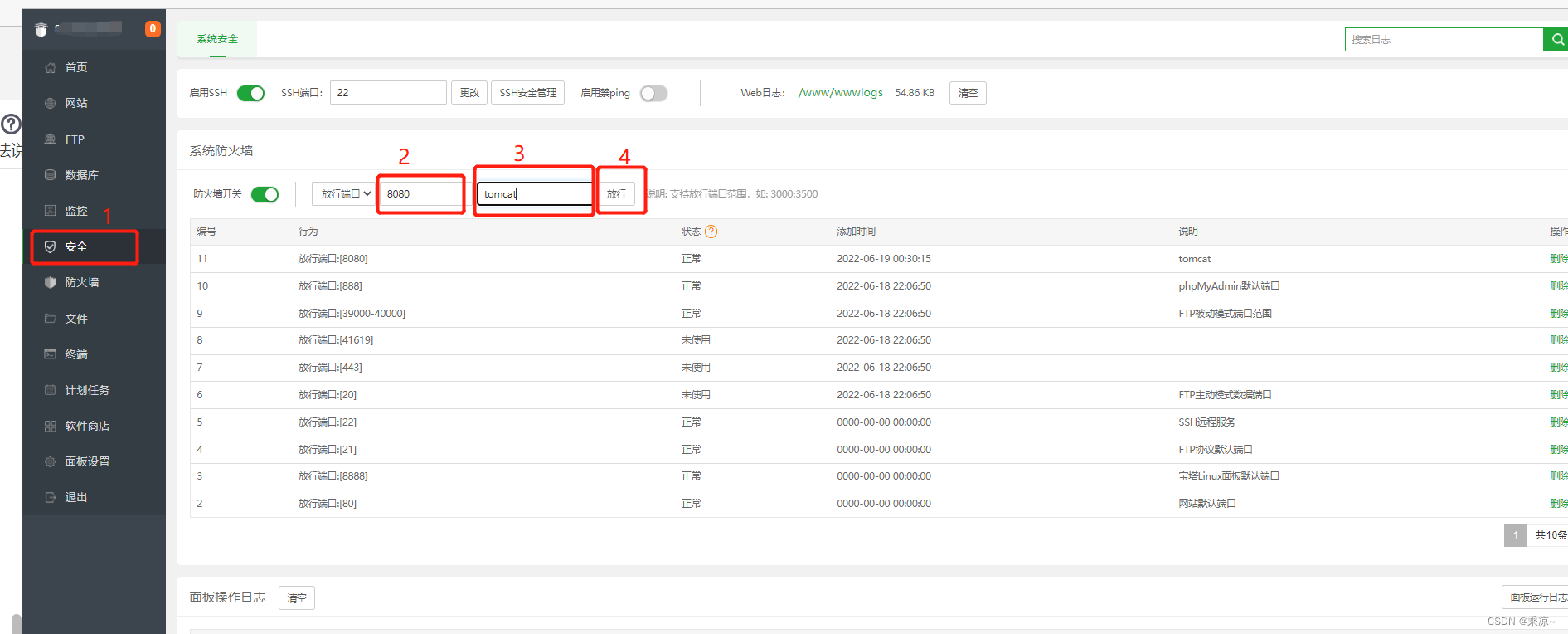Click the firewall shield icon beside 防火墙
The width and height of the screenshot is (1568, 634).
click(51, 282)
